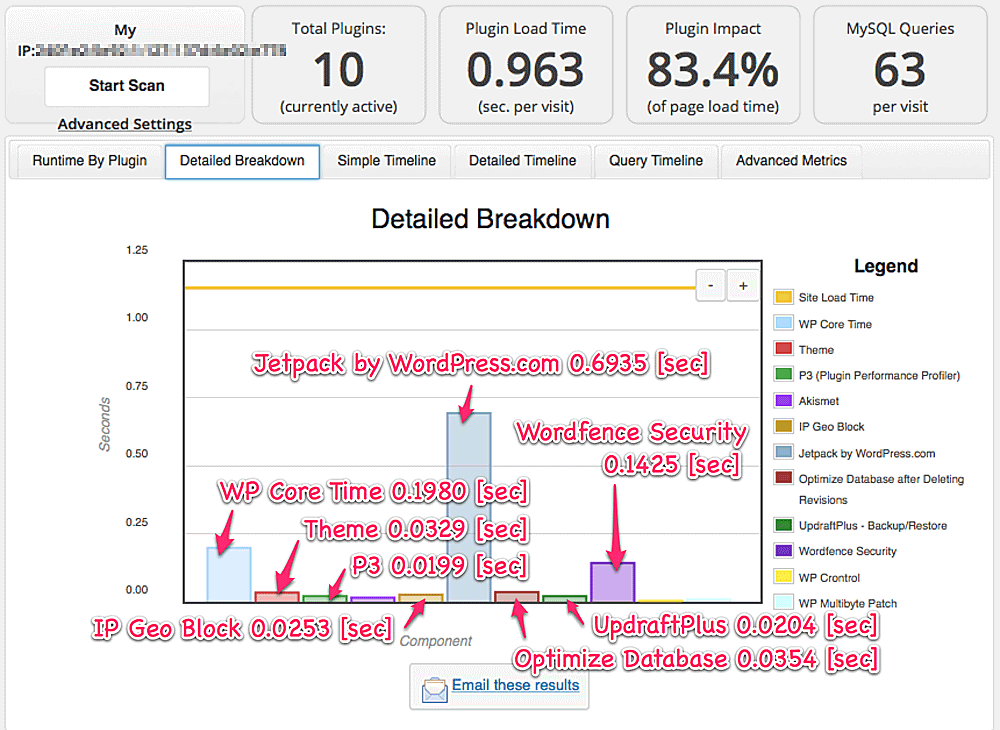This screenshot has width=1000, height=730.
Task: Click the WP Crontrol legend swatch
Action: pyautogui.click(x=783, y=577)
